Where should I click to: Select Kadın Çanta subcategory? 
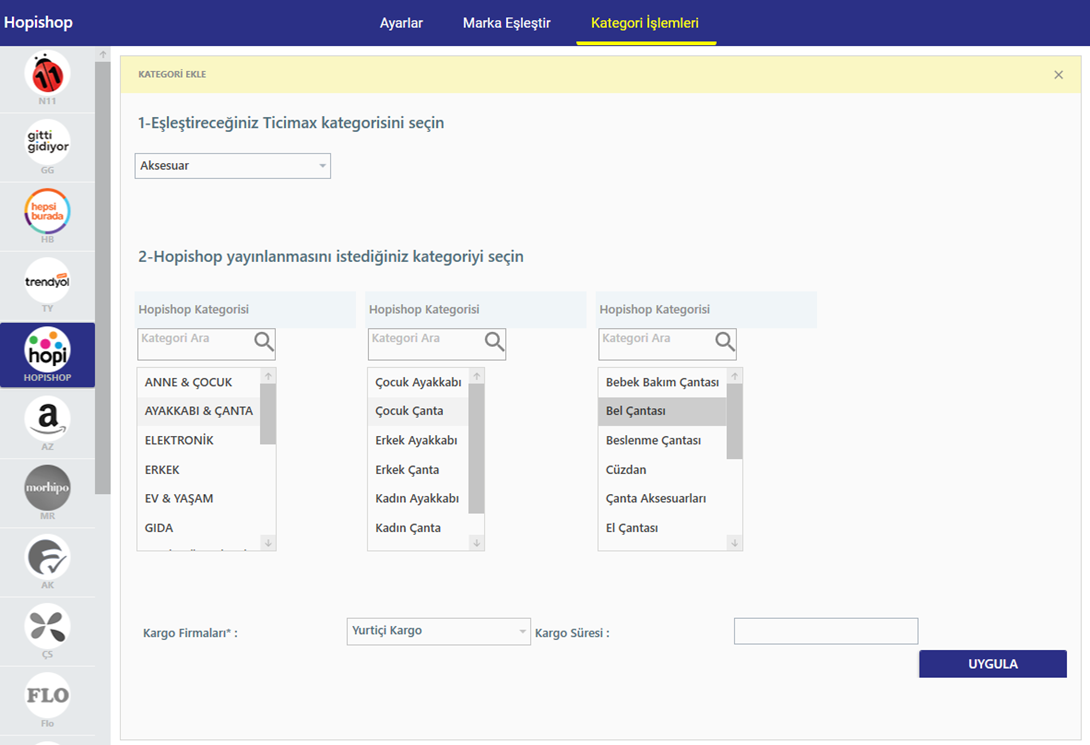point(418,527)
